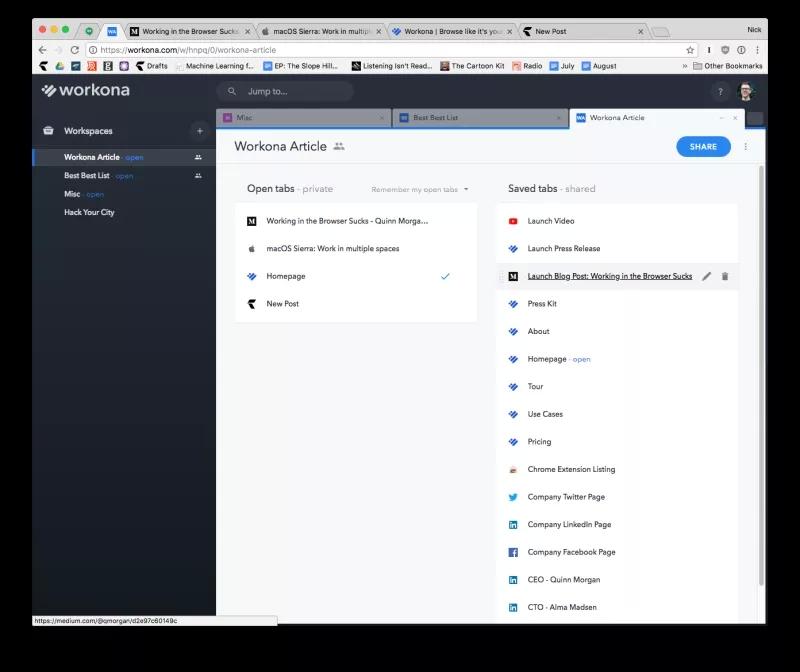800x672 pixels.
Task: Open the help question mark icon
Action: [720, 92]
